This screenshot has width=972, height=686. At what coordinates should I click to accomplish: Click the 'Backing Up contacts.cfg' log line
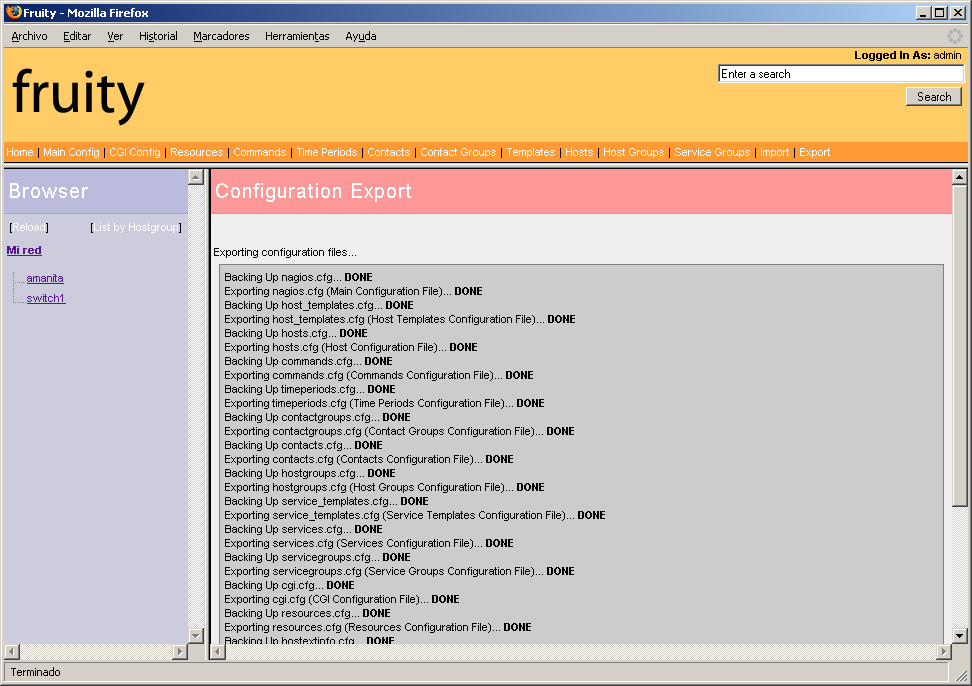(303, 446)
